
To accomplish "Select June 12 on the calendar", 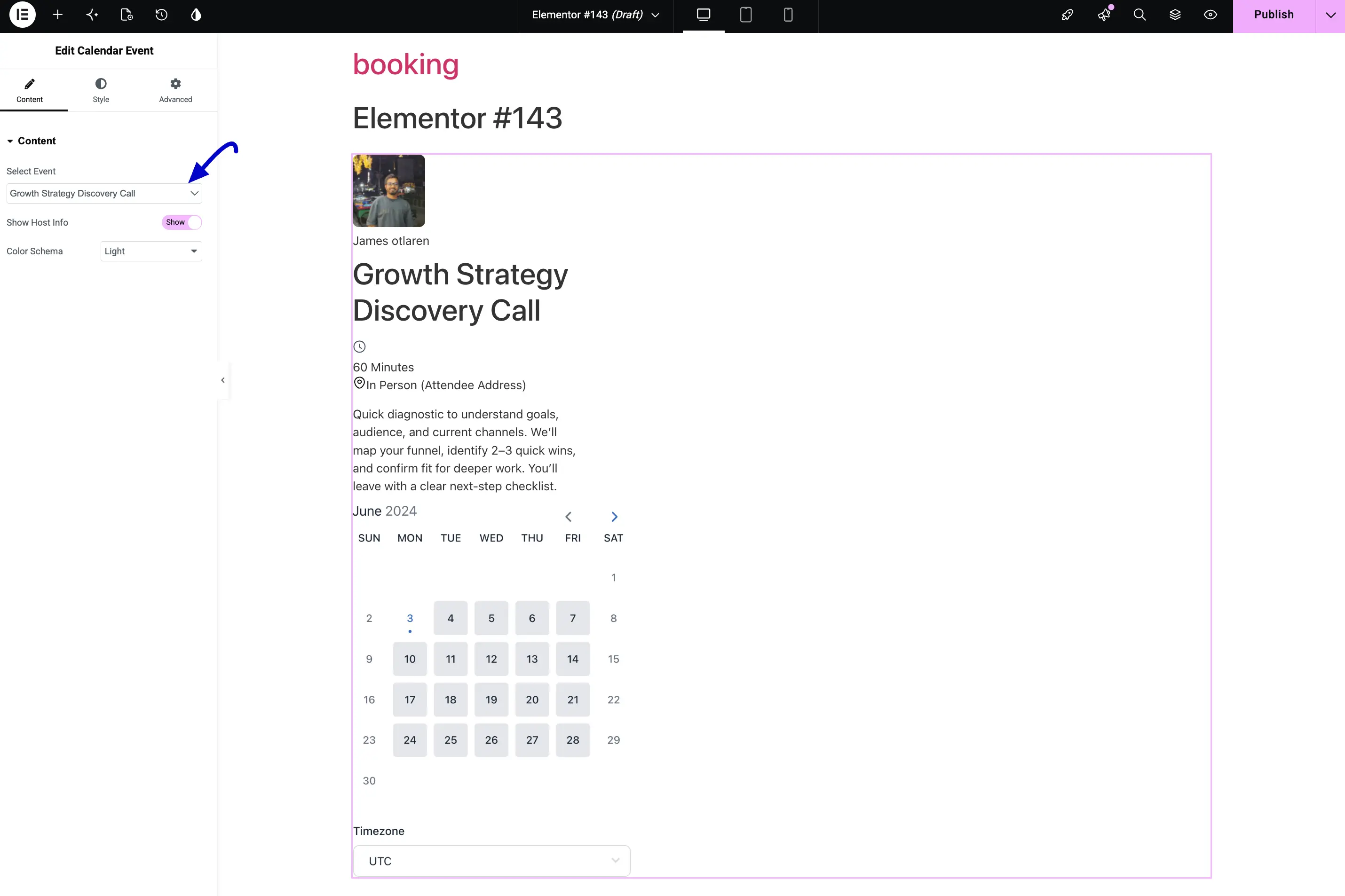I will pyautogui.click(x=491, y=659).
